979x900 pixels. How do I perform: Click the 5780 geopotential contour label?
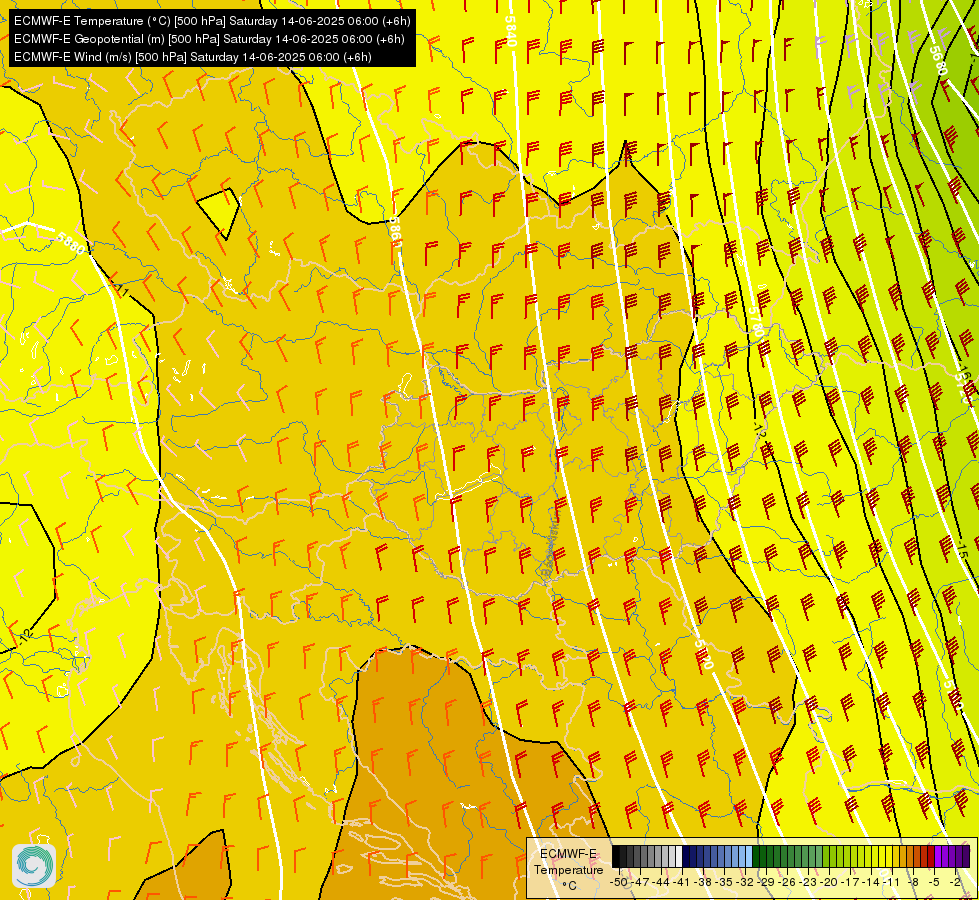click(757, 320)
